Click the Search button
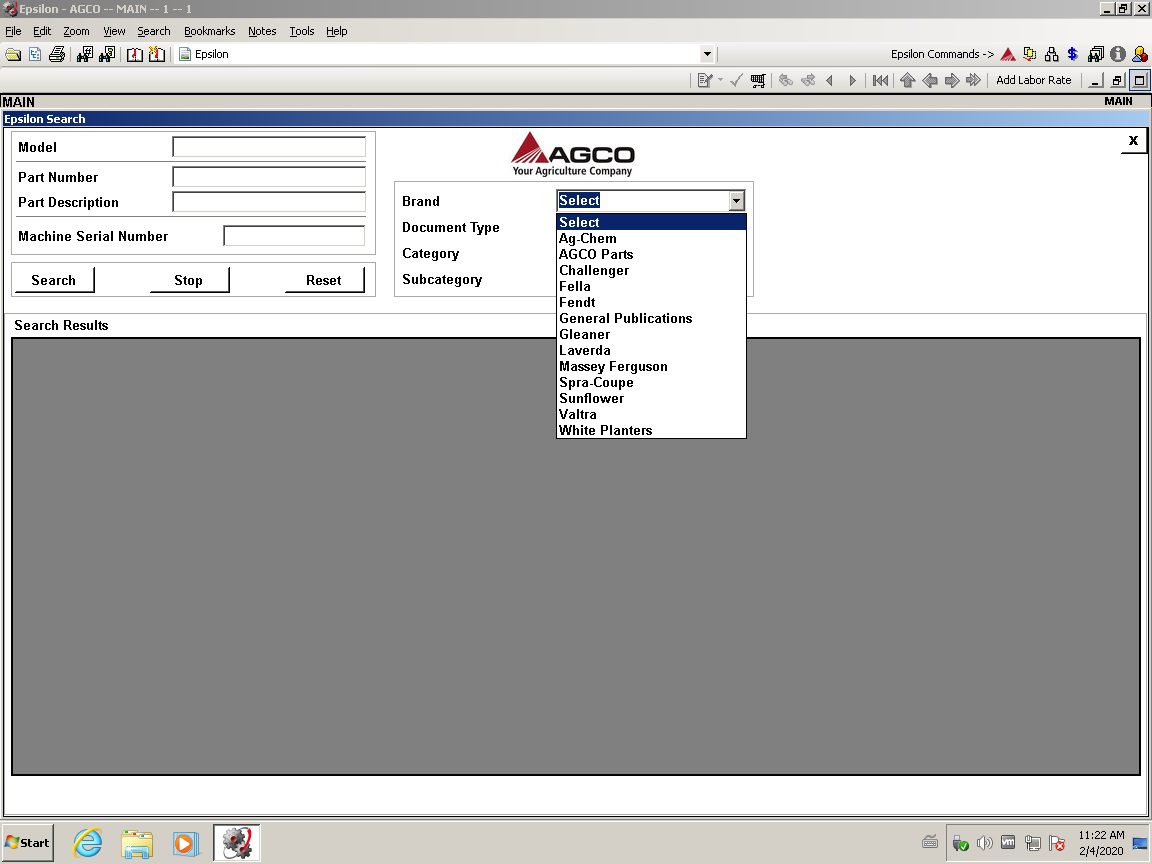 tap(54, 280)
